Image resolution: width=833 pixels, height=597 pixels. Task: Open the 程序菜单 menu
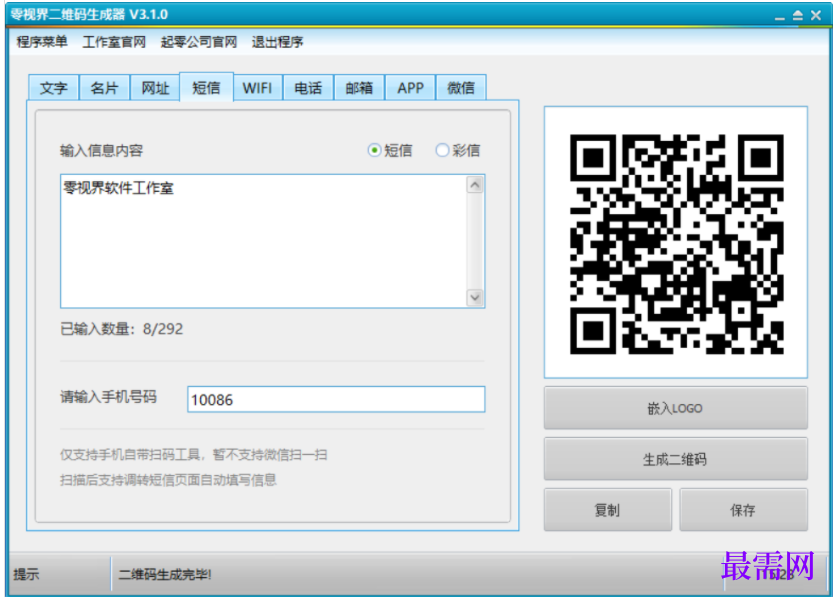click(42, 41)
